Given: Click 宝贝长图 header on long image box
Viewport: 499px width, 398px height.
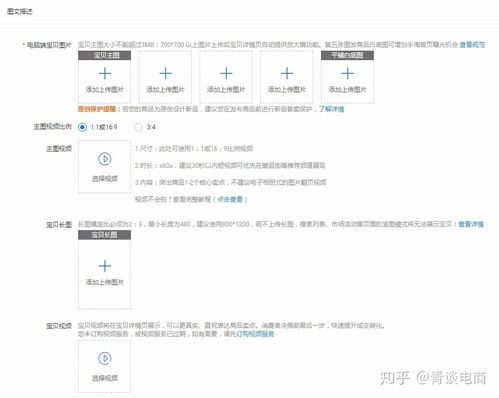Looking at the screenshot, I should pyautogui.click(x=105, y=235).
